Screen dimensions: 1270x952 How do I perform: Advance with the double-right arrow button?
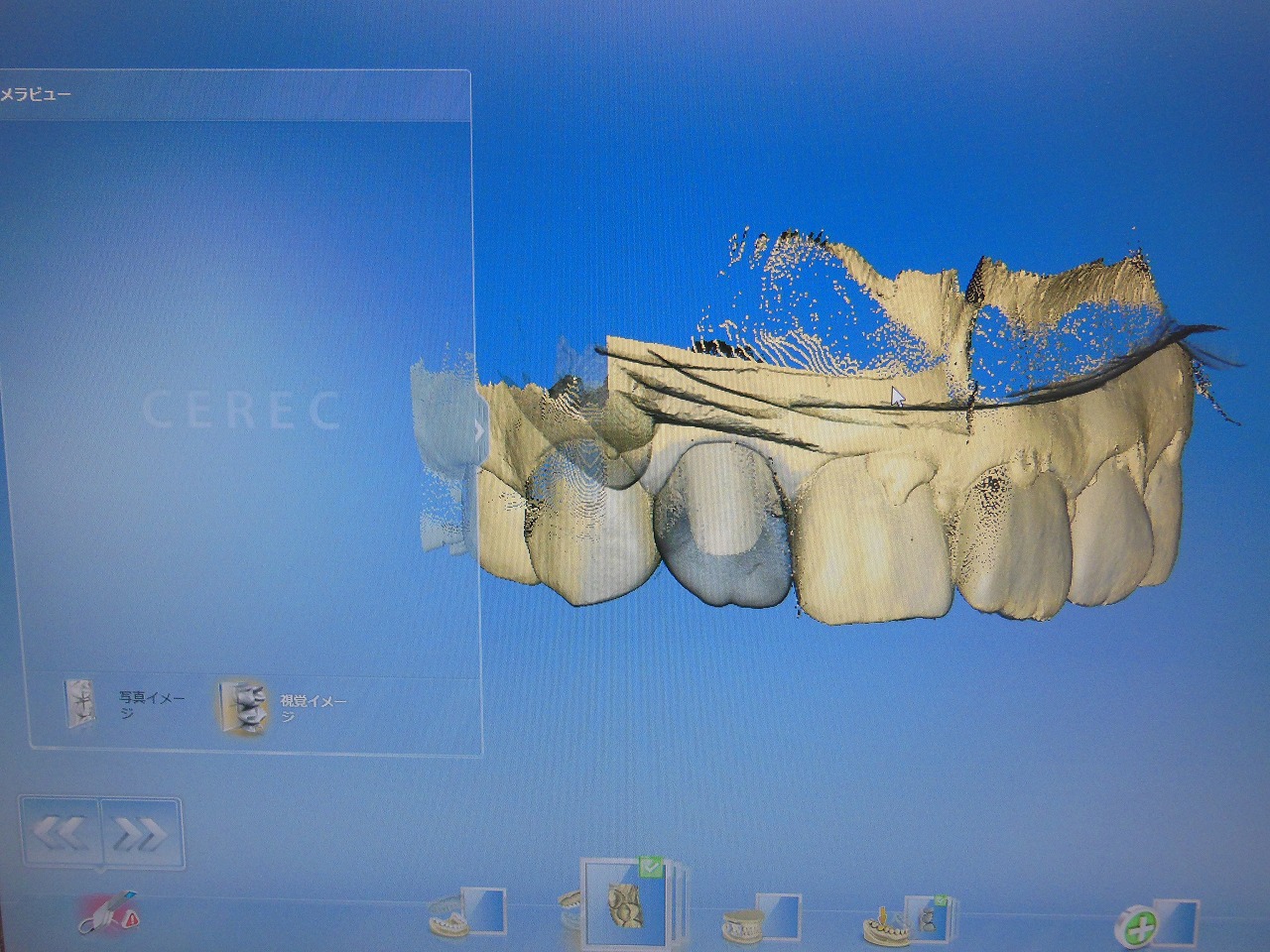(x=141, y=834)
